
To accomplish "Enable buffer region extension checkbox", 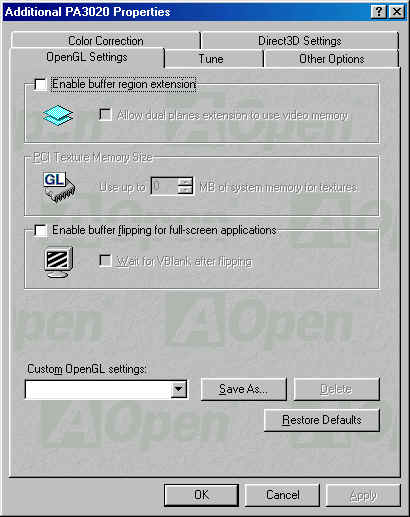I will 41,84.
